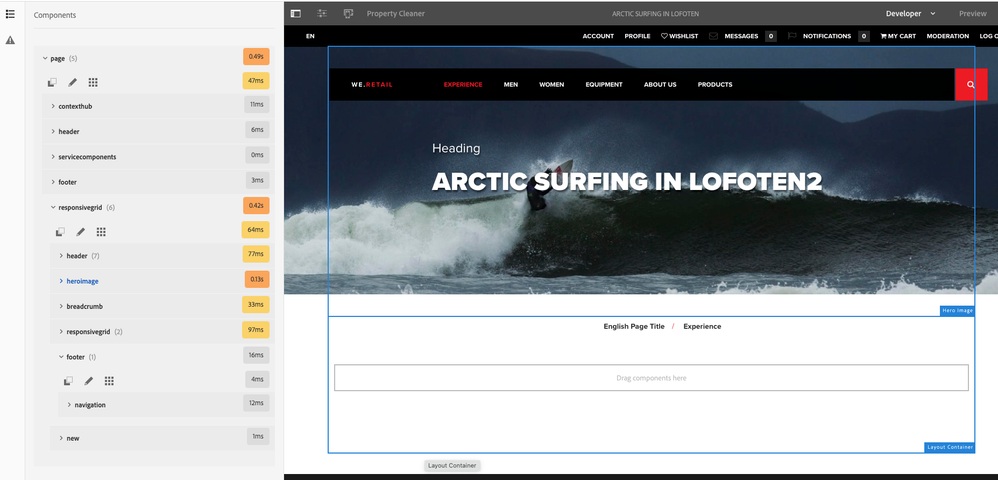Collapse the page tree node
This screenshot has width=998, height=480.
coord(45,58)
